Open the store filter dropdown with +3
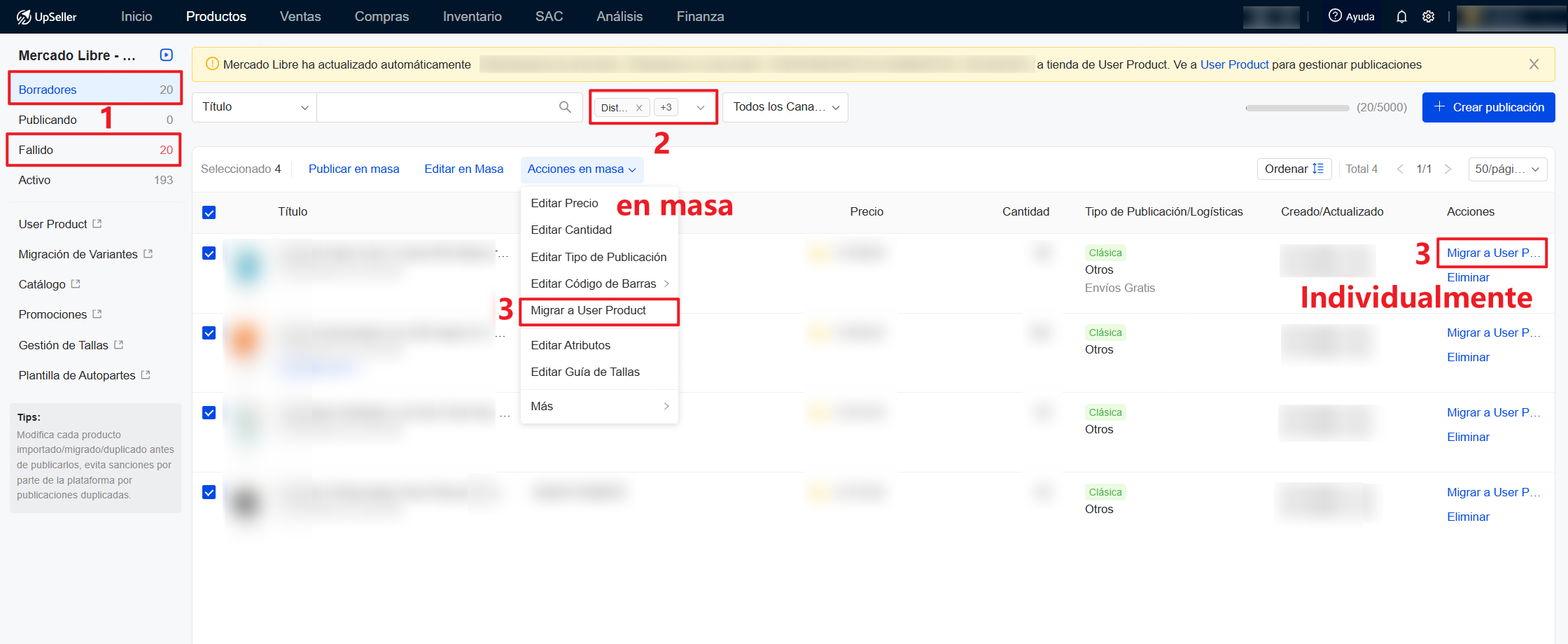 click(700, 108)
